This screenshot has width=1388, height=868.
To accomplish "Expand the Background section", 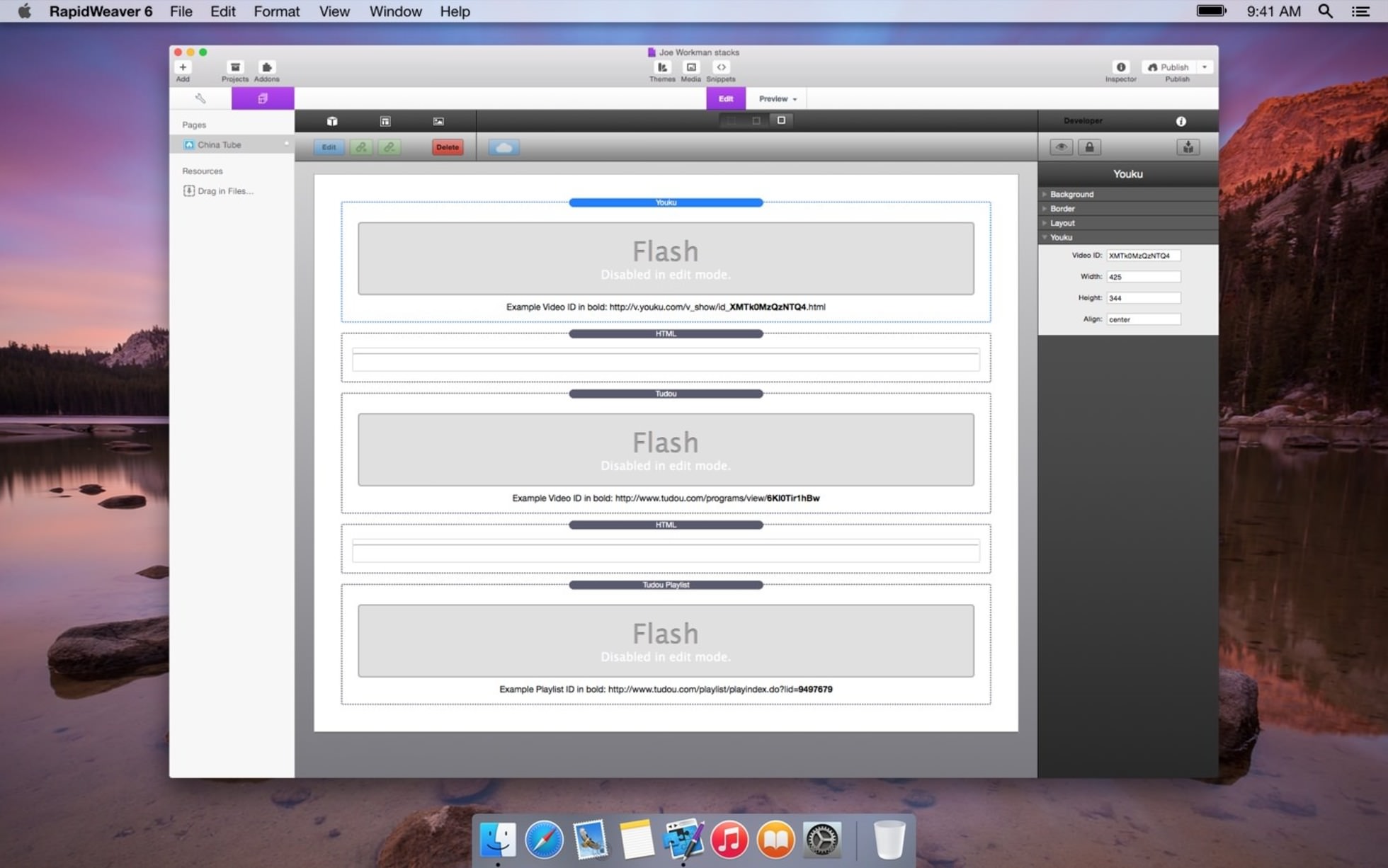I will coord(1128,194).
